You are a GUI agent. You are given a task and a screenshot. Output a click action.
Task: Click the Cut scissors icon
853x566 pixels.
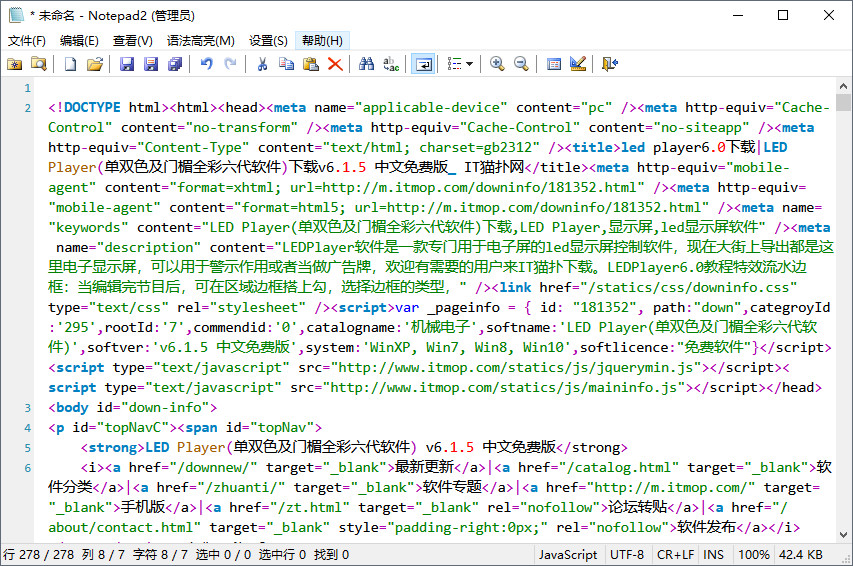(262, 64)
